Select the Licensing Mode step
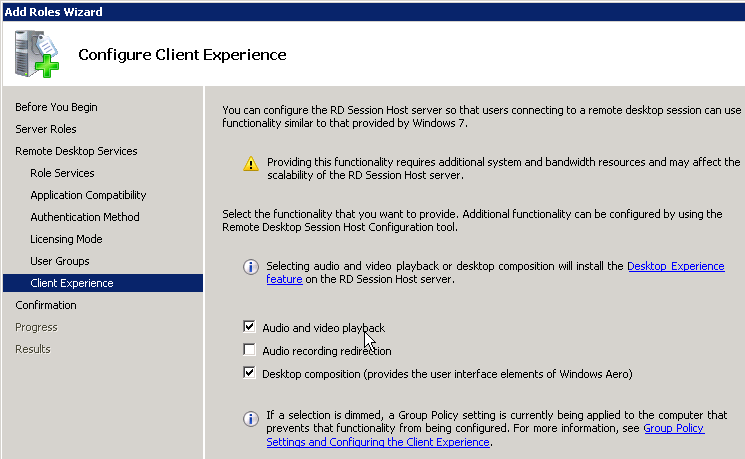745x459 pixels. point(66,239)
